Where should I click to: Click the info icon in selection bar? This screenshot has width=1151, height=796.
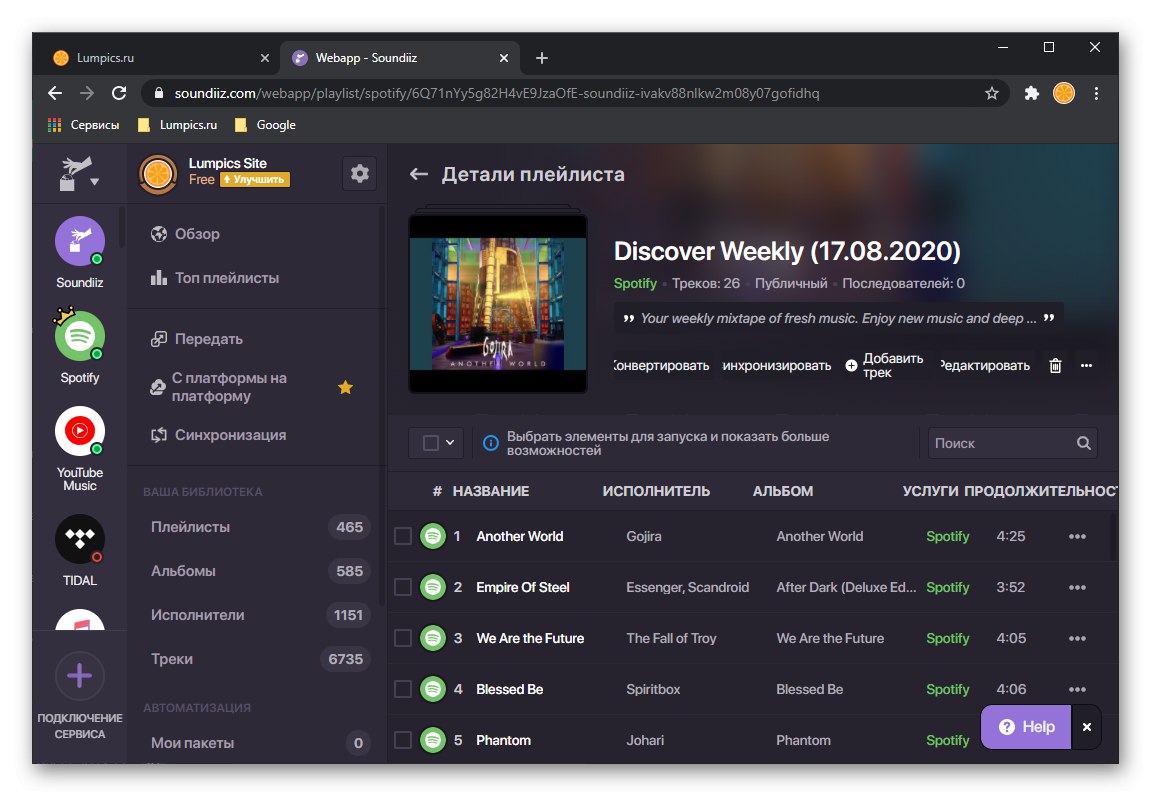490,443
